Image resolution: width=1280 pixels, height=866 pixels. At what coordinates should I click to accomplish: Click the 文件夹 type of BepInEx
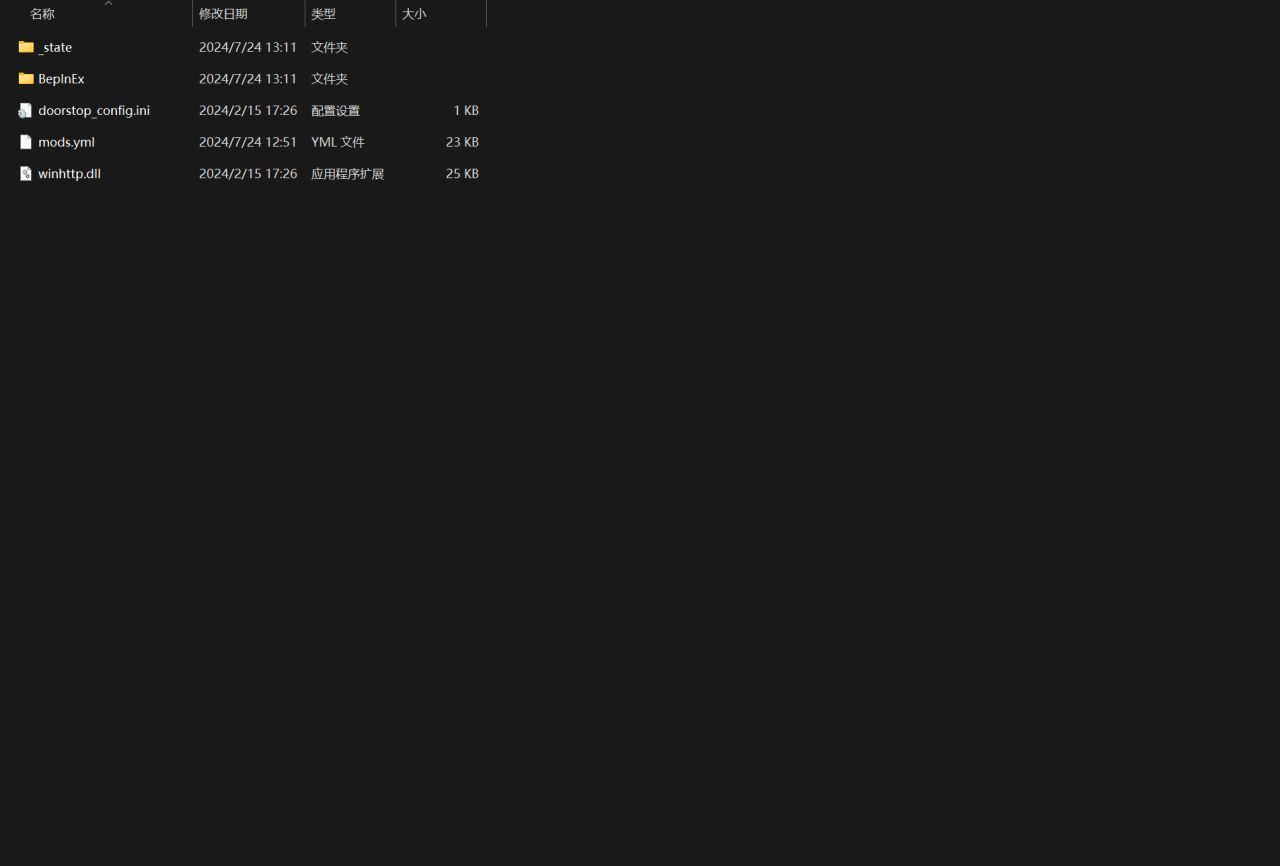click(329, 79)
